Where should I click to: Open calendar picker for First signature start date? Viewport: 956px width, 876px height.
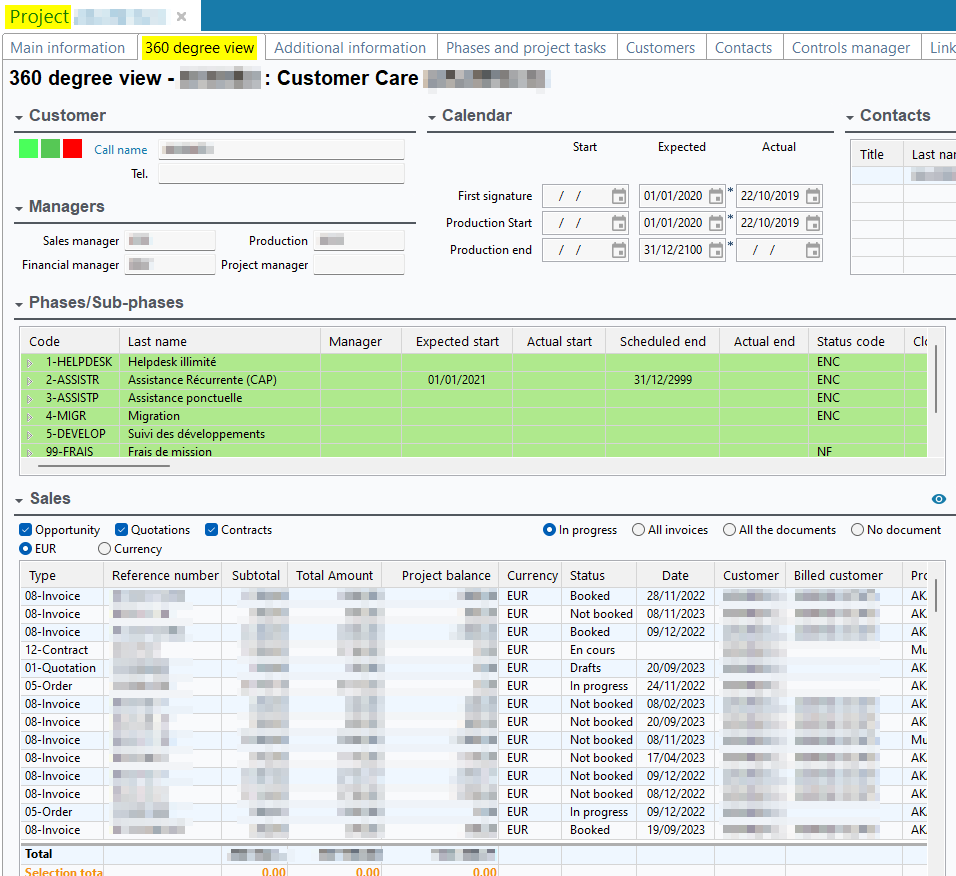[619, 197]
